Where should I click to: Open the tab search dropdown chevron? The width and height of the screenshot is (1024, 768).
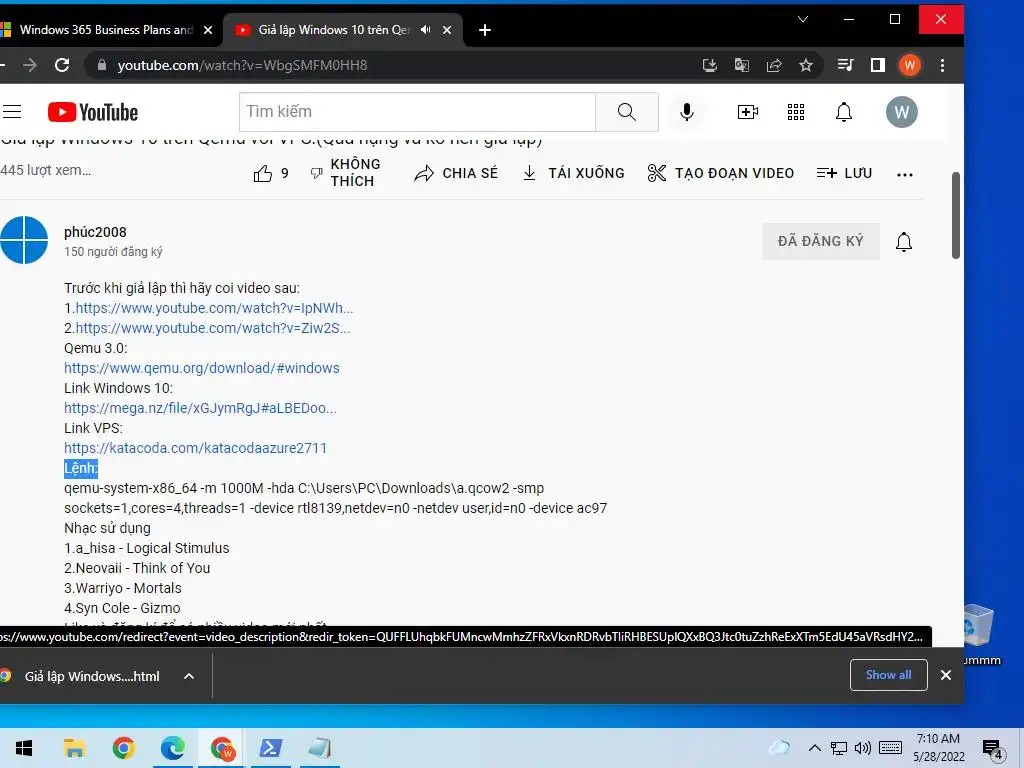point(803,19)
